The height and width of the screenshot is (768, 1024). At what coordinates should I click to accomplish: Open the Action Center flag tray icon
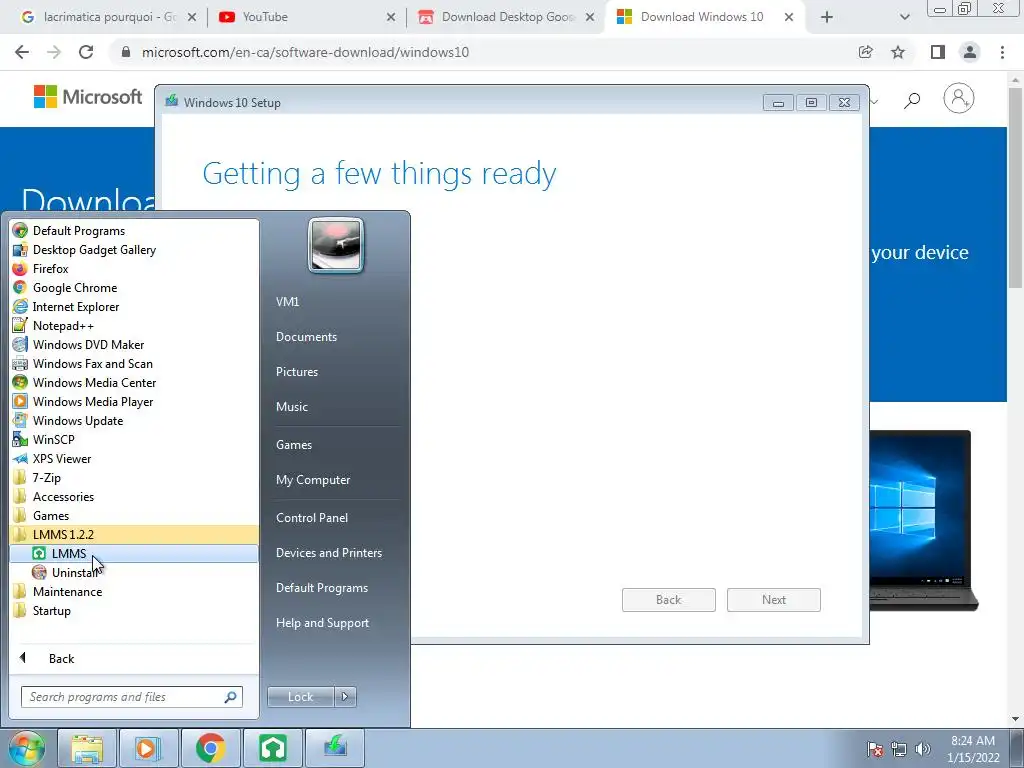(x=875, y=749)
